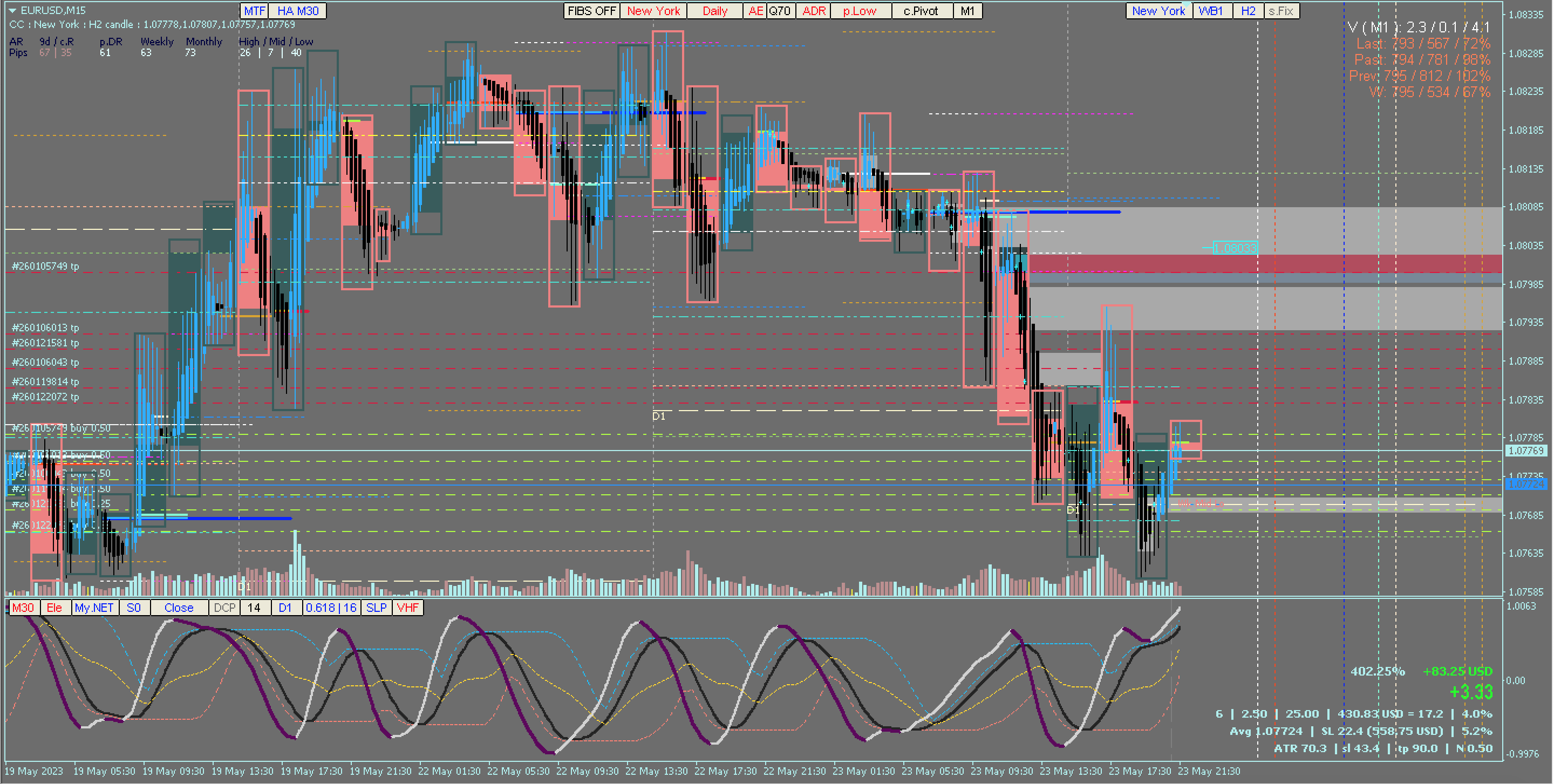The image size is (1554, 784).
Task: Click the M30 button in oscillator panel
Action: coord(23,608)
